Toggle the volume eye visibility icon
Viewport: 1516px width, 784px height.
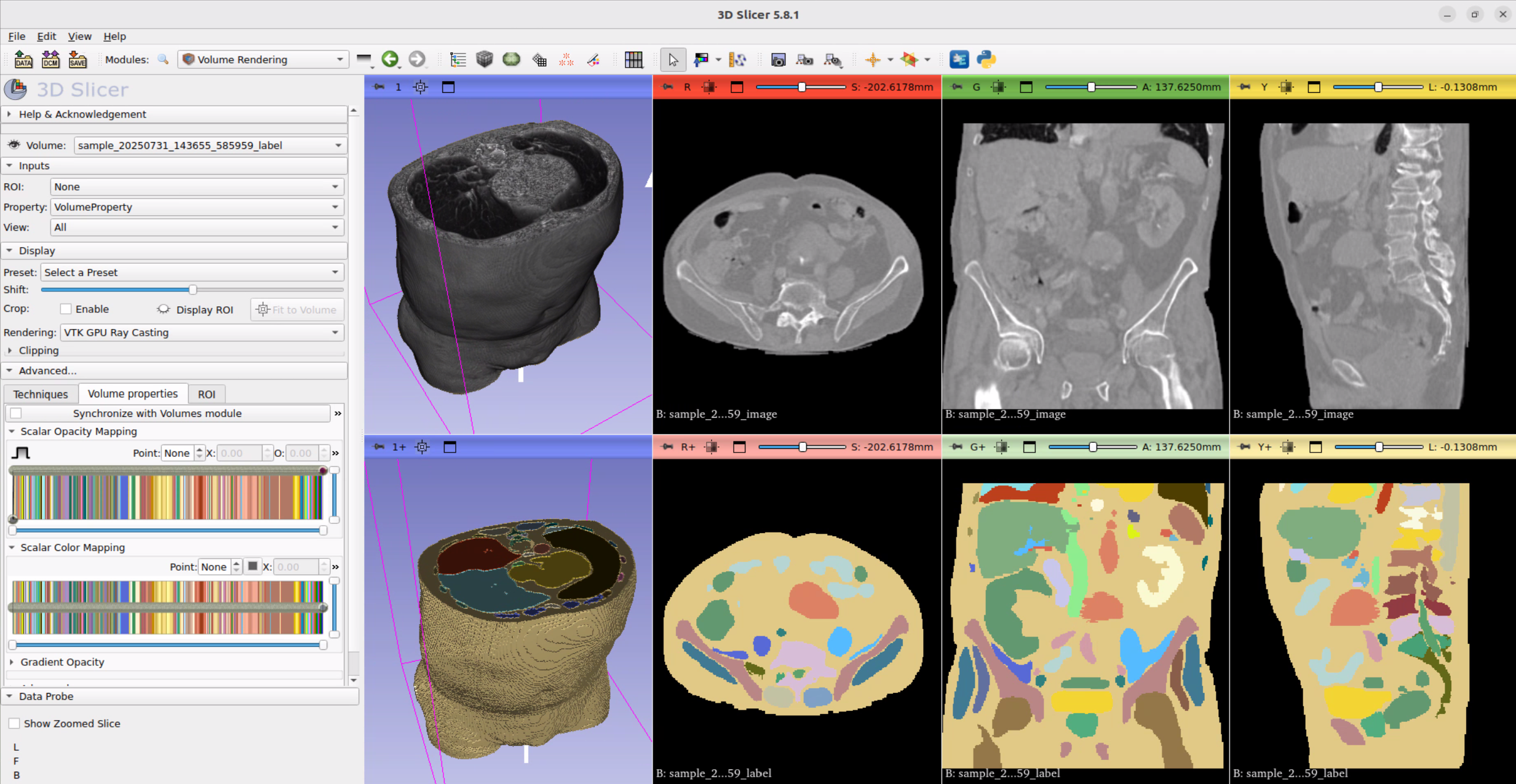pos(14,145)
